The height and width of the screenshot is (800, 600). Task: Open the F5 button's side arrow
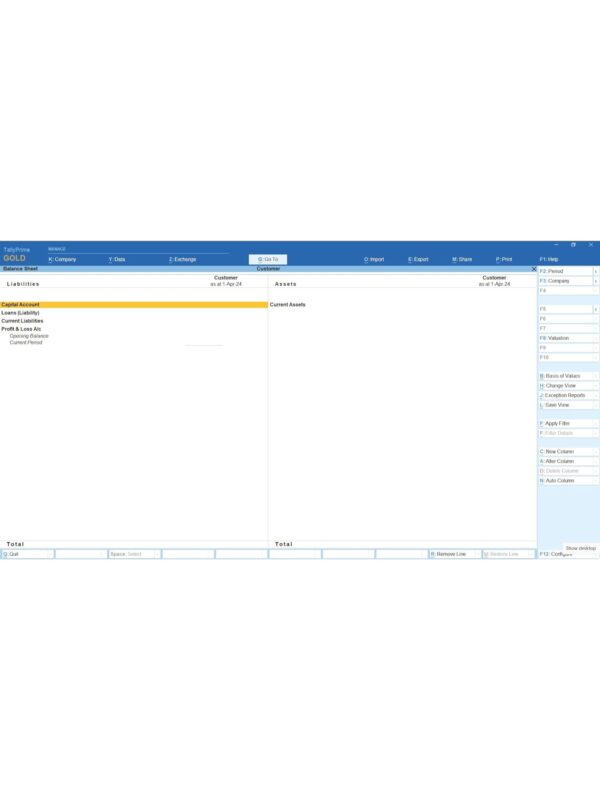[x=596, y=310]
